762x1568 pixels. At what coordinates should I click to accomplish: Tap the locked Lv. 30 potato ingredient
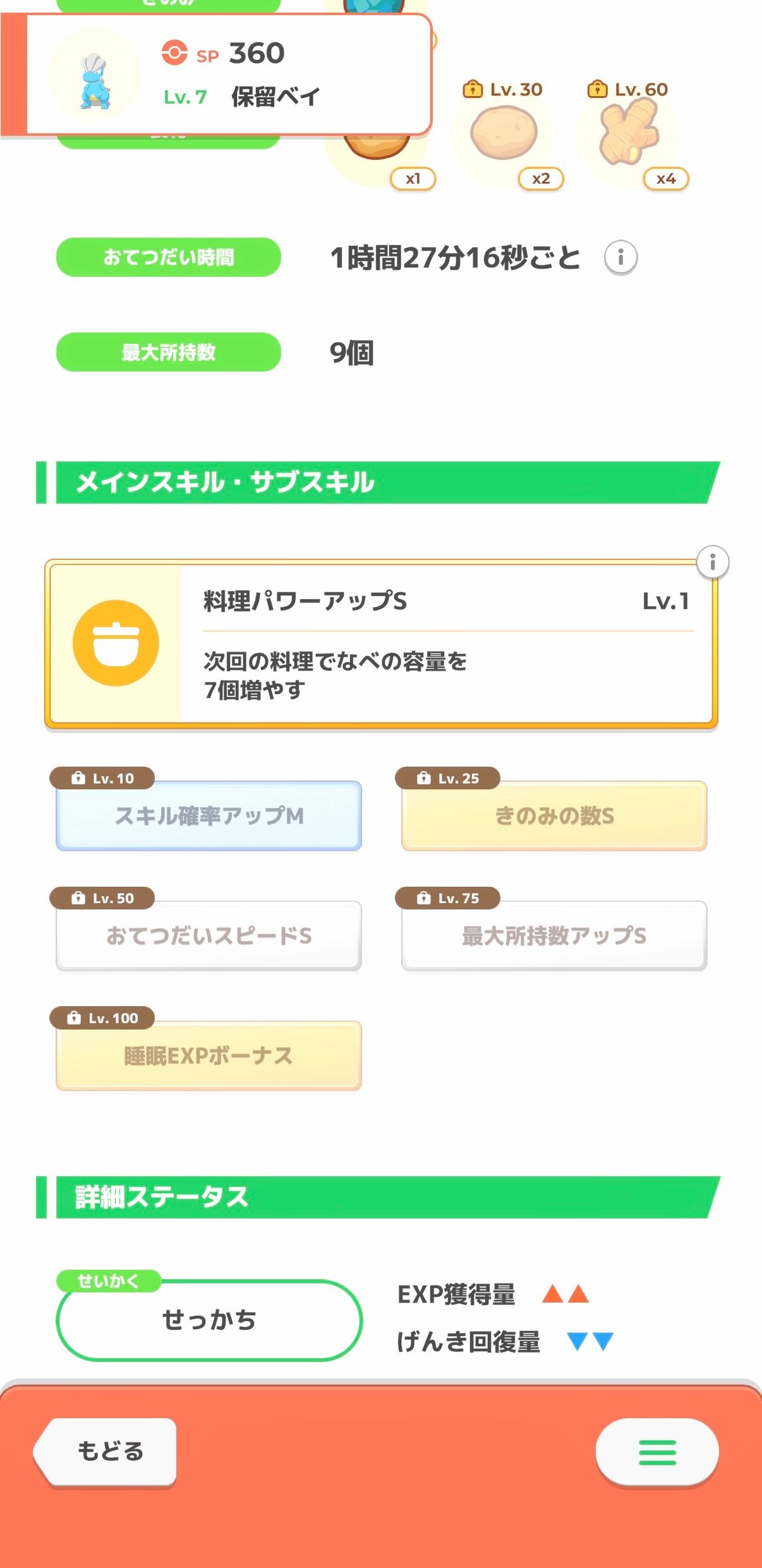(x=504, y=133)
